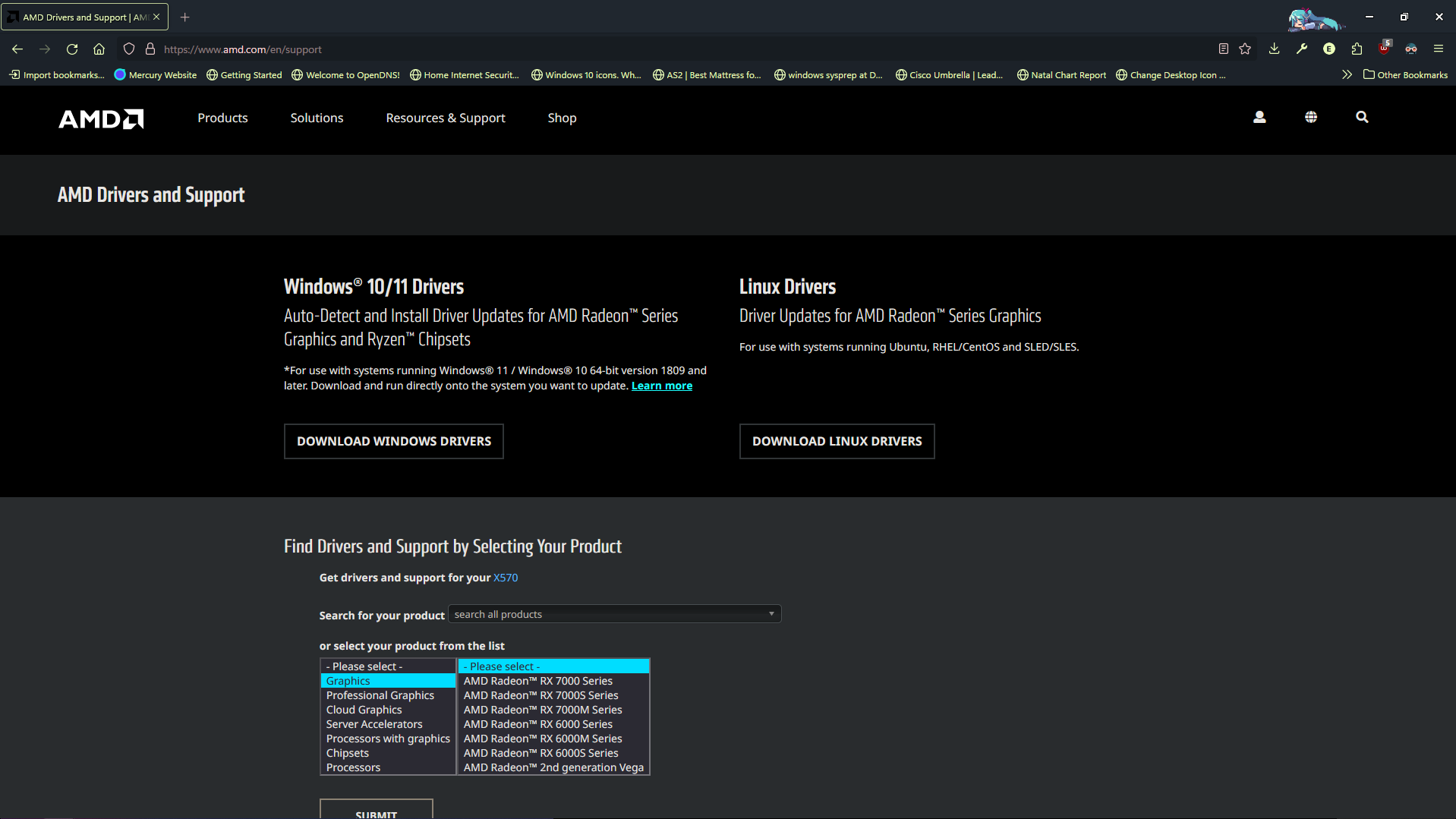The width and height of the screenshot is (1456, 819).
Task: Open the Shop menu
Action: click(x=562, y=118)
